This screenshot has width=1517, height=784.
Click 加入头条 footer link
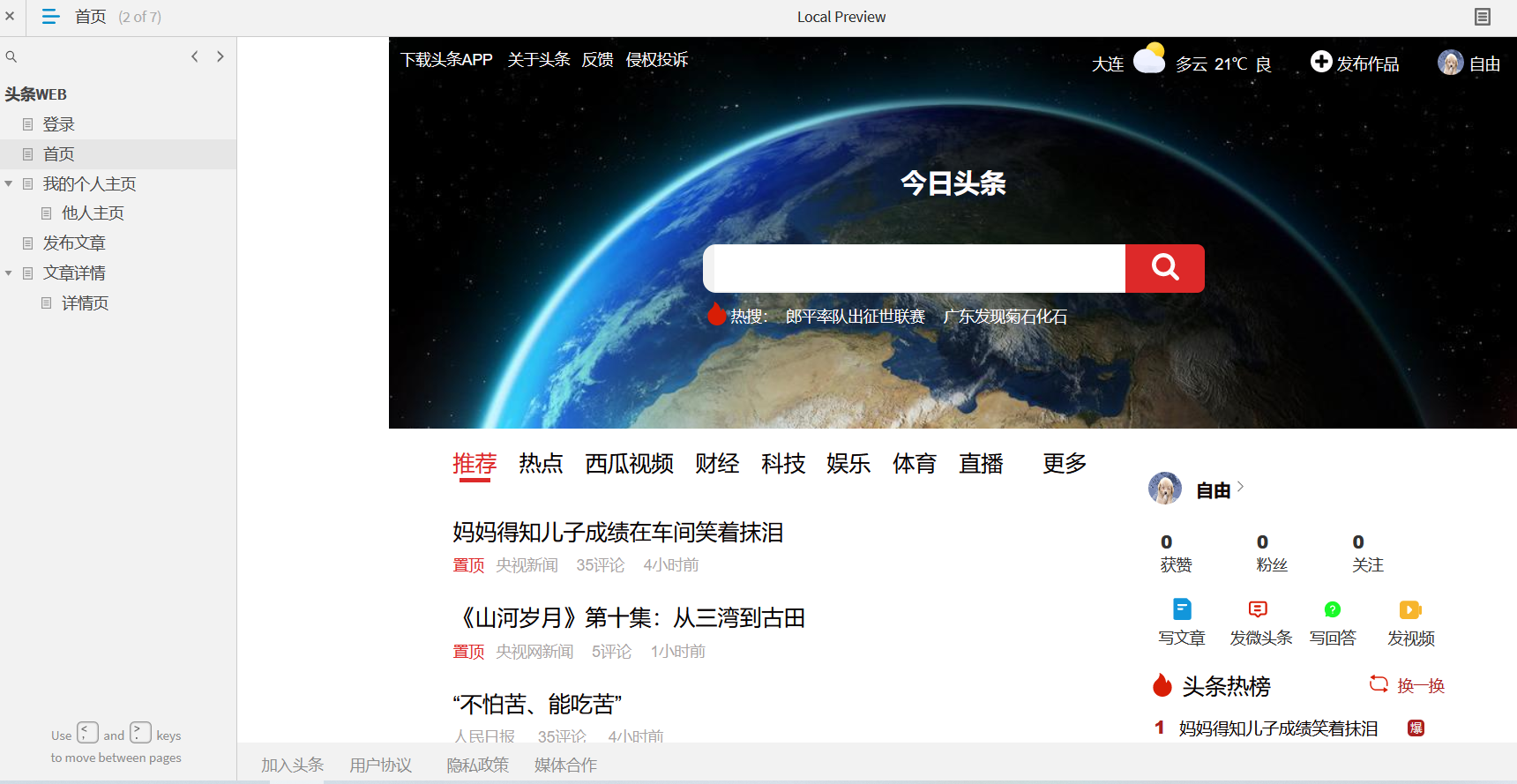pos(293,765)
